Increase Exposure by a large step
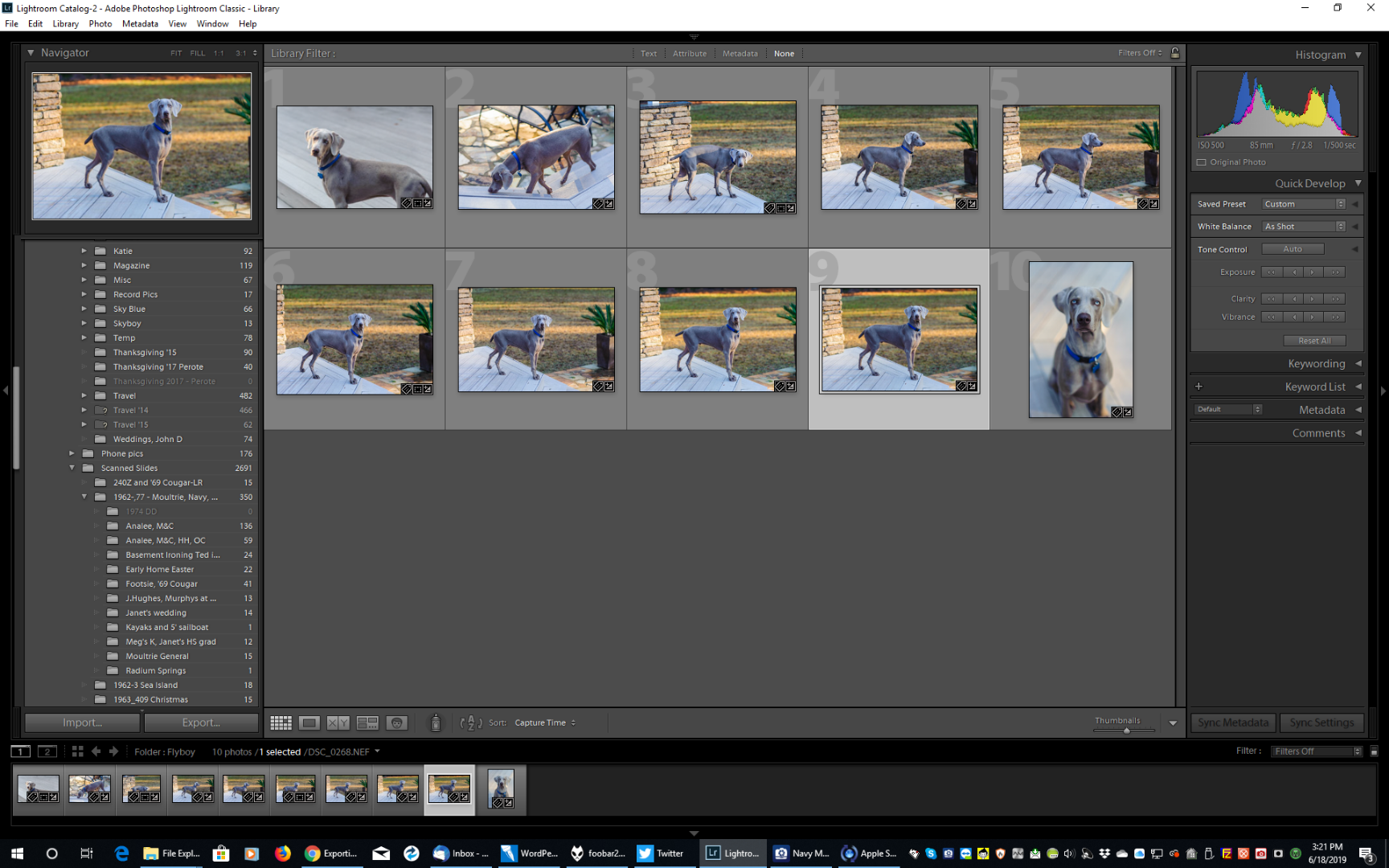This screenshot has height=868, width=1389. [1335, 272]
